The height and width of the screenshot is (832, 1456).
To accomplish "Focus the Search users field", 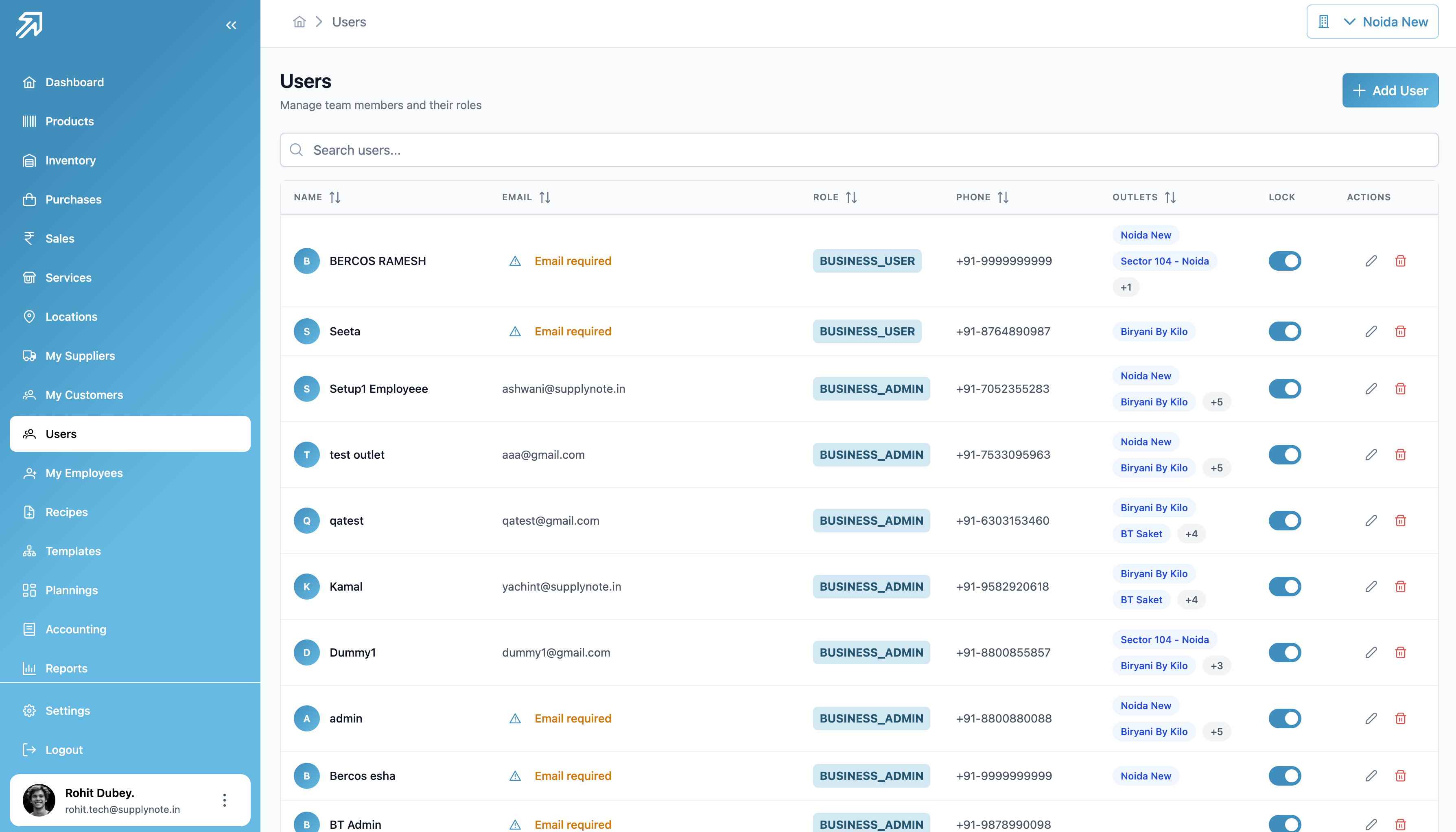I will pos(859,150).
